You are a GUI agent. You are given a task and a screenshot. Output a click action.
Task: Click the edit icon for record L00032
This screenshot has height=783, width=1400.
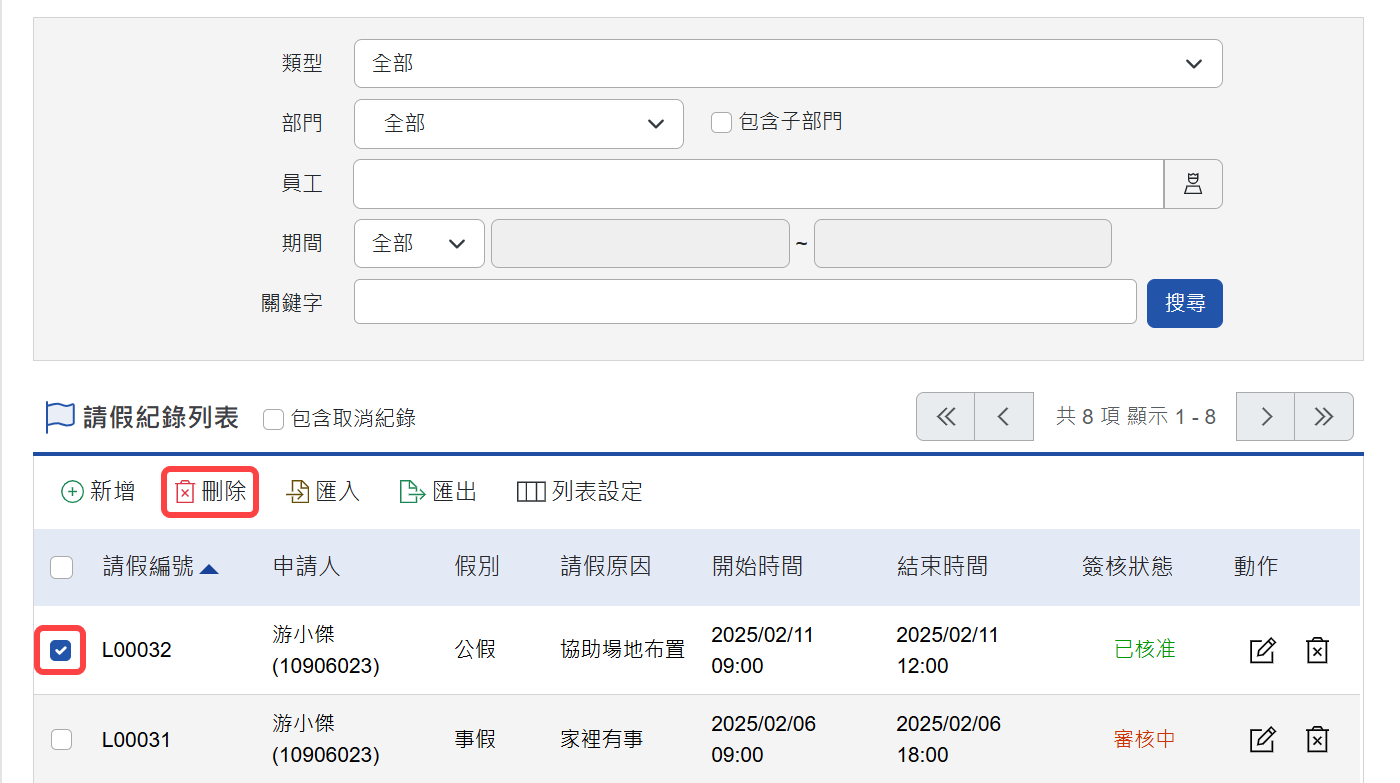tap(1263, 650)
